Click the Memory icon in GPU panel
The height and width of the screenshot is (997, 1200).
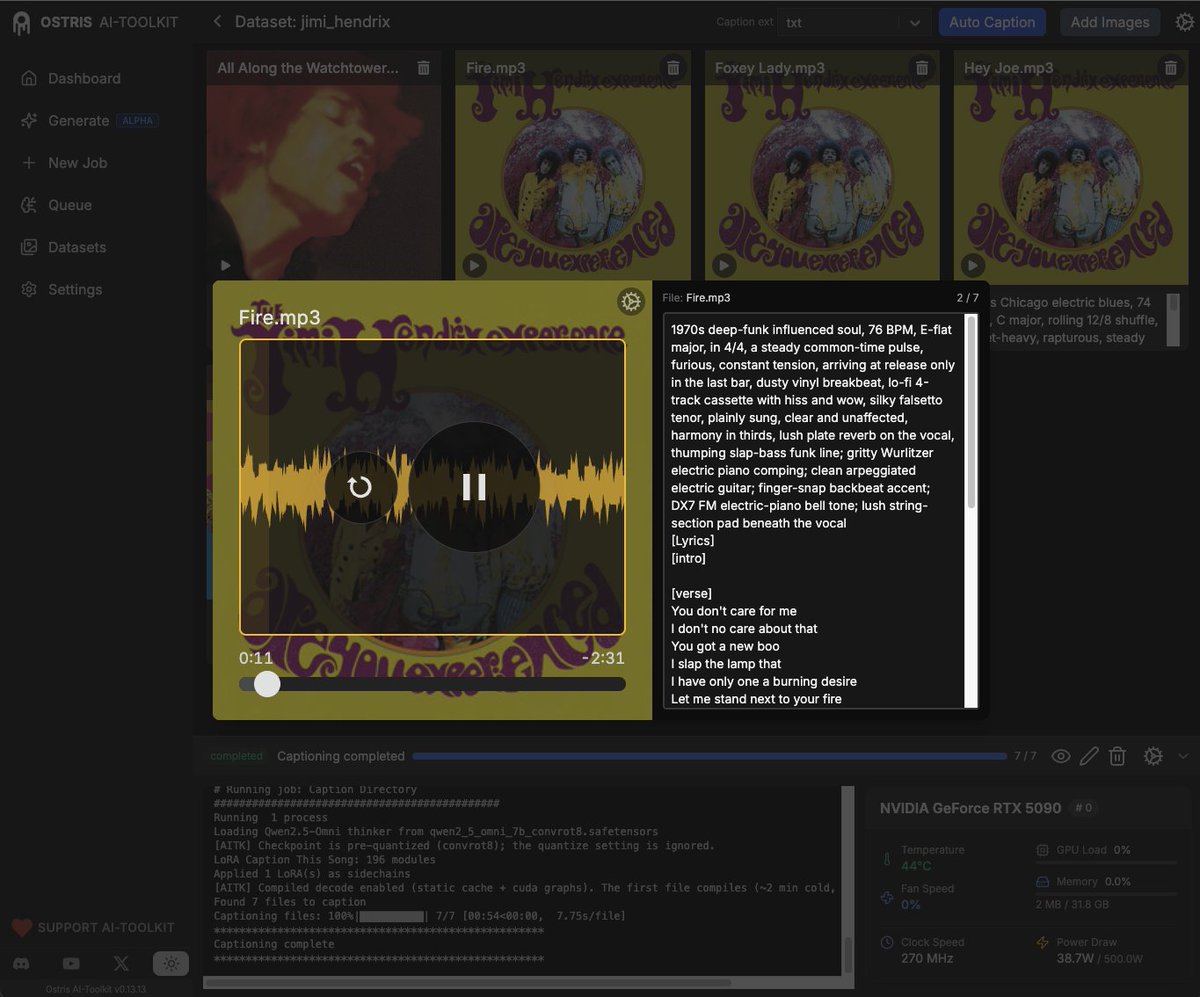[x=1042, y=882]
